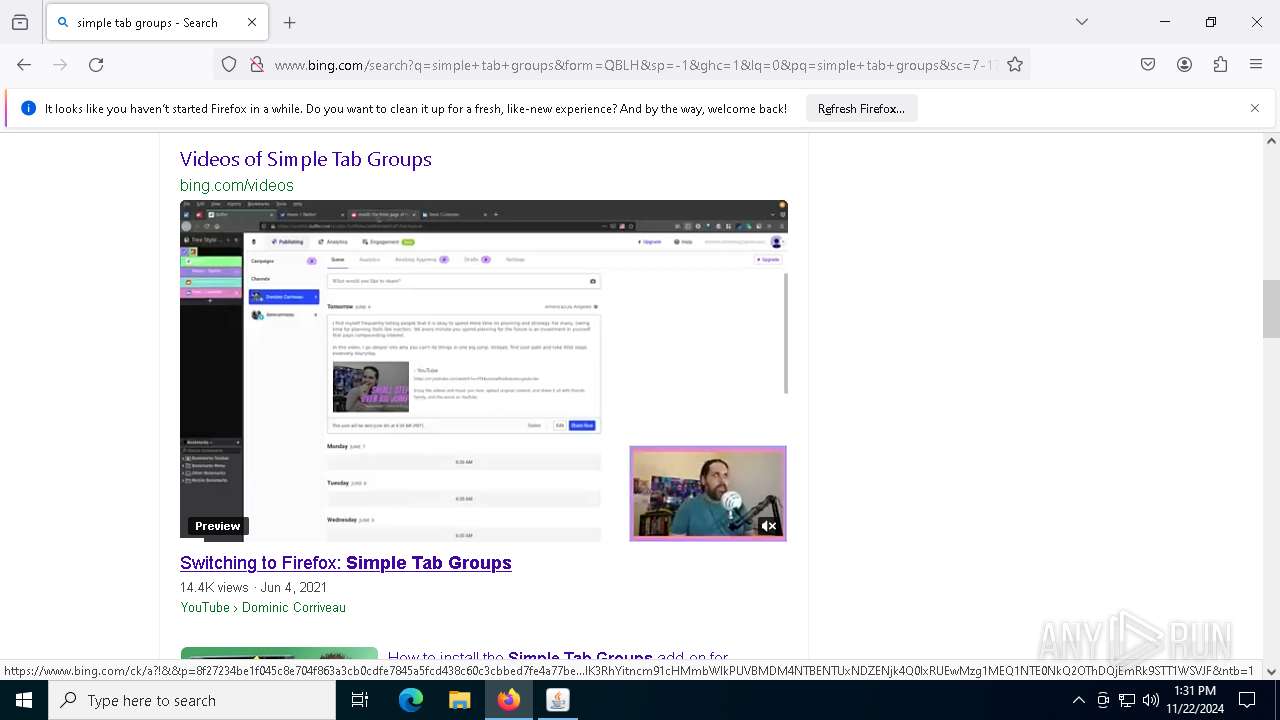
Task: Click the 'YouTube › Dominic Corriveau' source text
Action: point(263,607)
